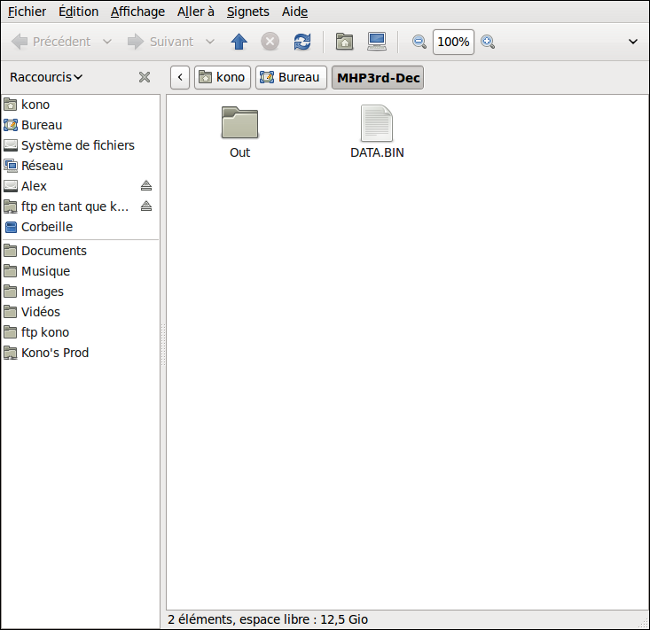
Task: Click the Bureau desktop icon in sidebar
Action: pyautogui.click(x=11, y=125)
